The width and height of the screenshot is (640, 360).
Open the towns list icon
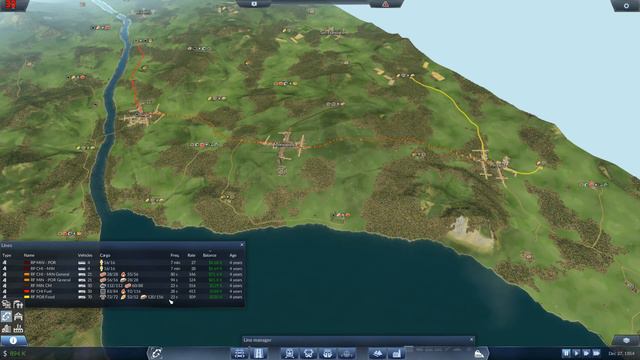(7, 328)
